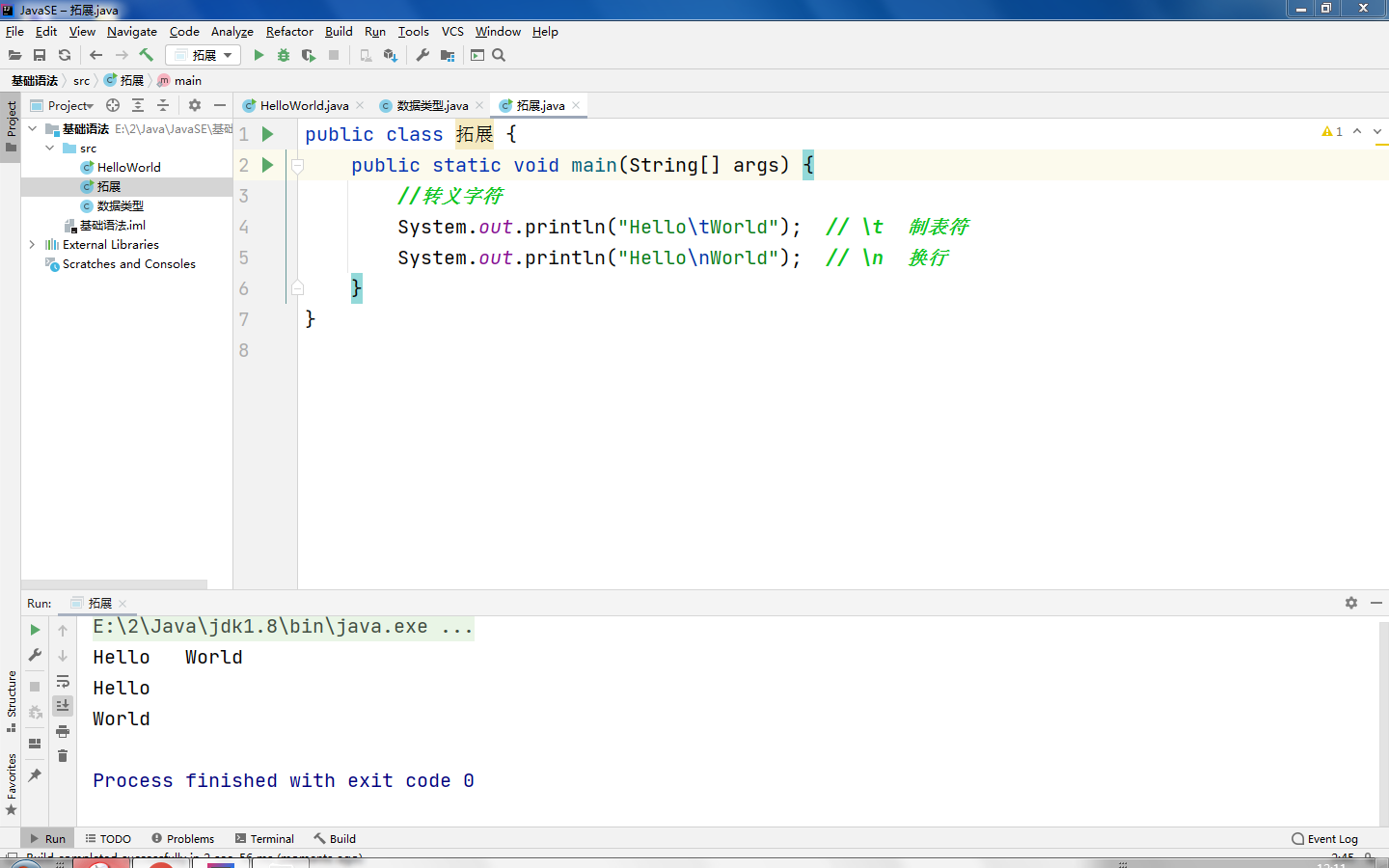Clear the Run console with the trash icon

click(63, 756)
